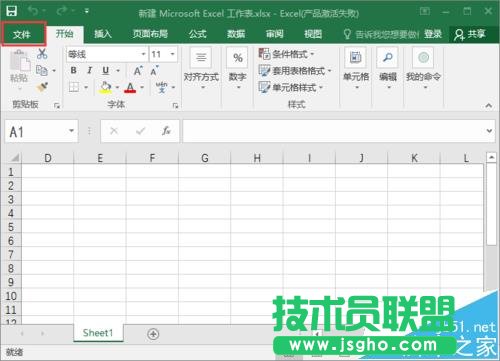The image size is (500, 361).
Task: Open font color dropdown arrow
Action: 142,88
